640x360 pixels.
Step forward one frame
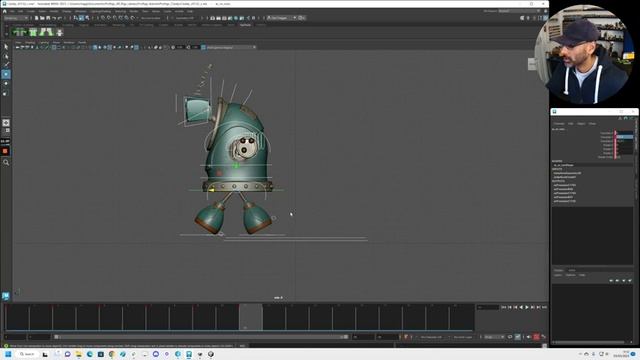(x=533, y=307)
